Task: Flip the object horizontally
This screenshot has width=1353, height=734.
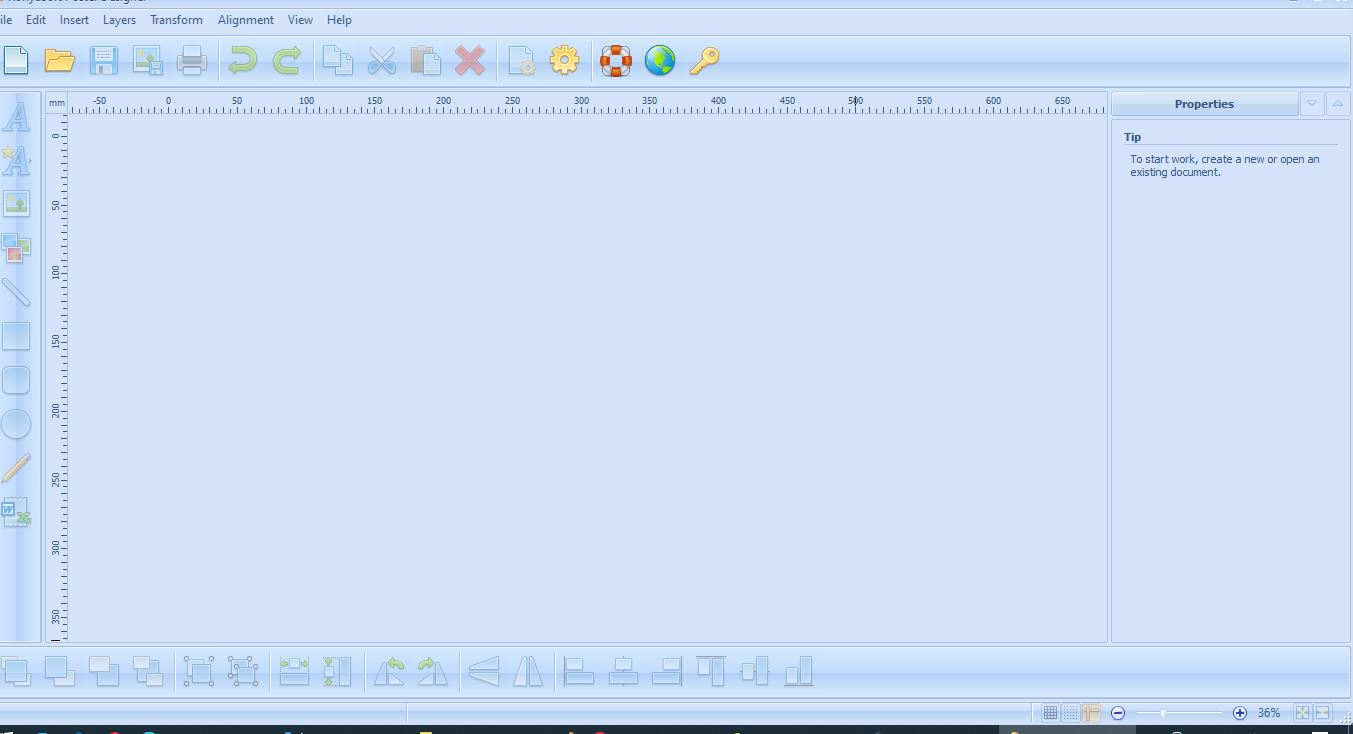Action: tap(528, 671)
